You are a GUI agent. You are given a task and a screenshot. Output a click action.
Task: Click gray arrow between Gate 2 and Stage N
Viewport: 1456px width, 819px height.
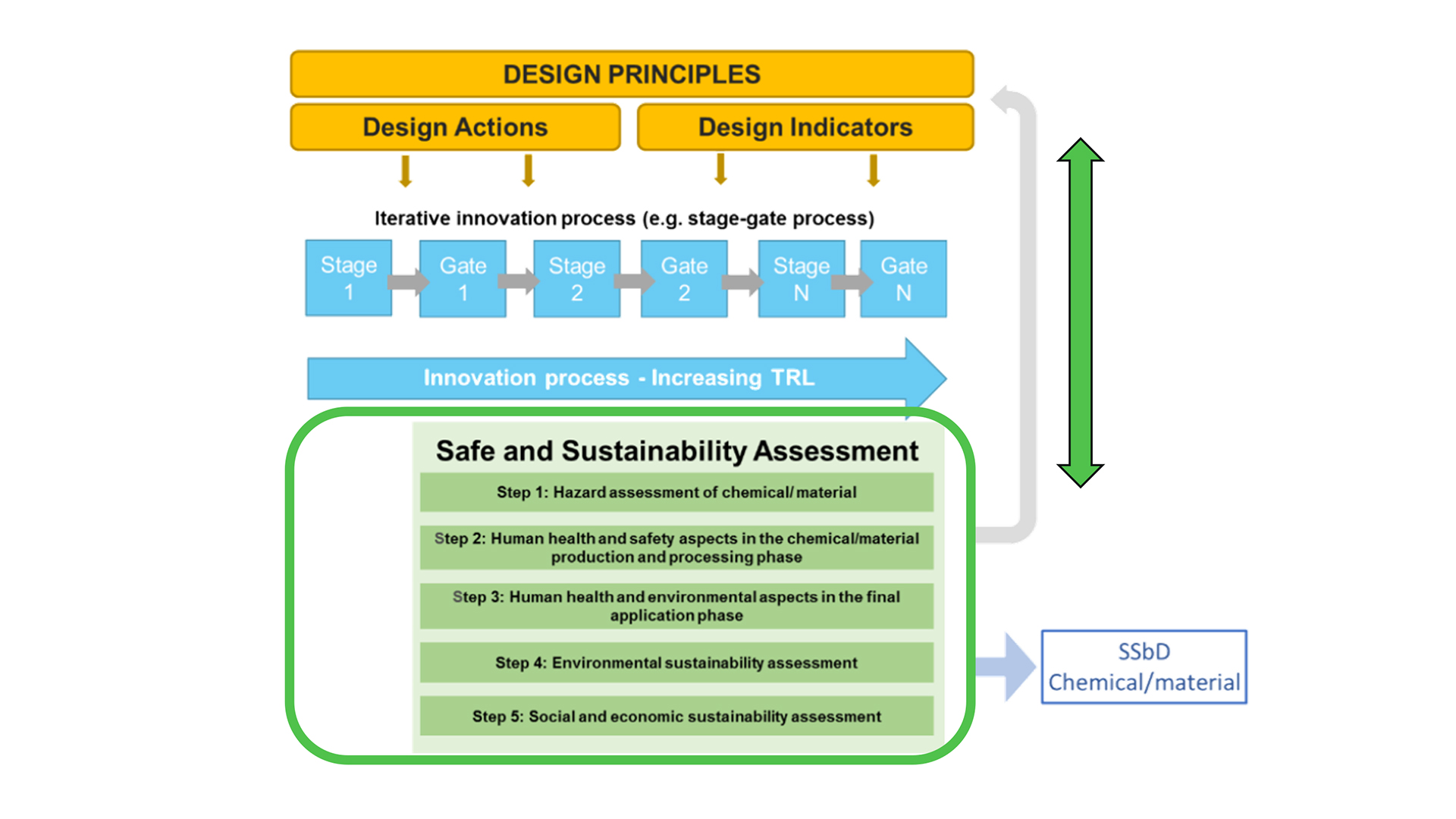click(x=742, y=282)
